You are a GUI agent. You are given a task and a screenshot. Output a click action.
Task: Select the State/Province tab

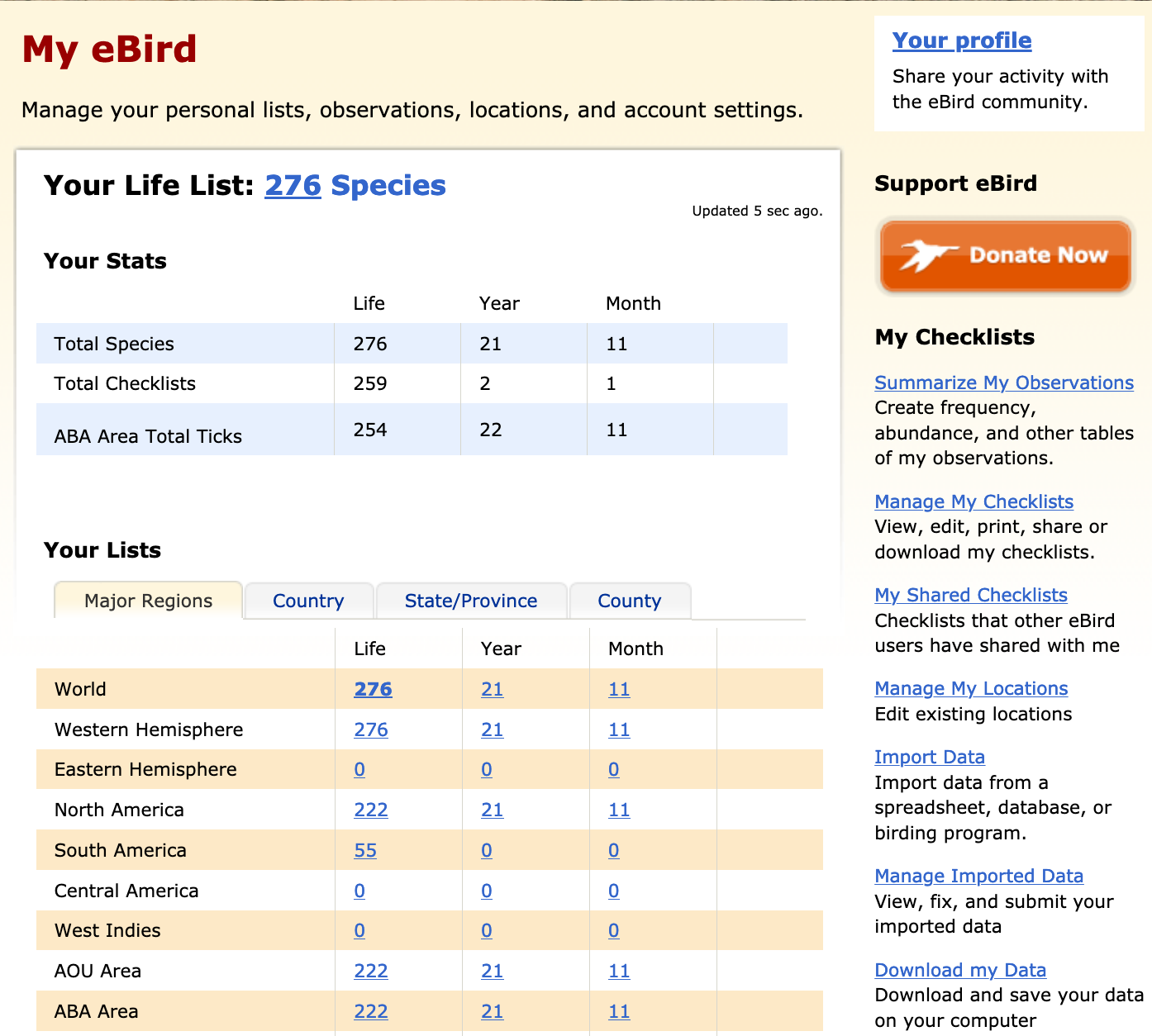[x=470, y=601]
